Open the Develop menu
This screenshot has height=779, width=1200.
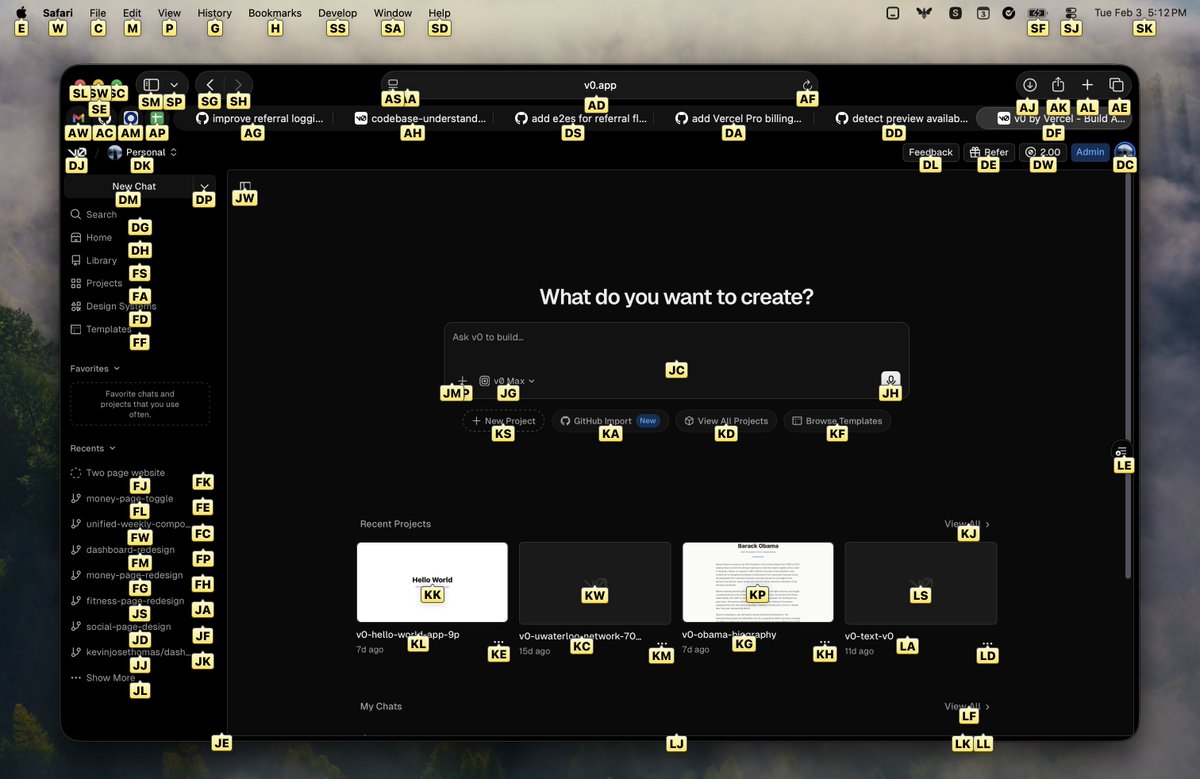337,13
